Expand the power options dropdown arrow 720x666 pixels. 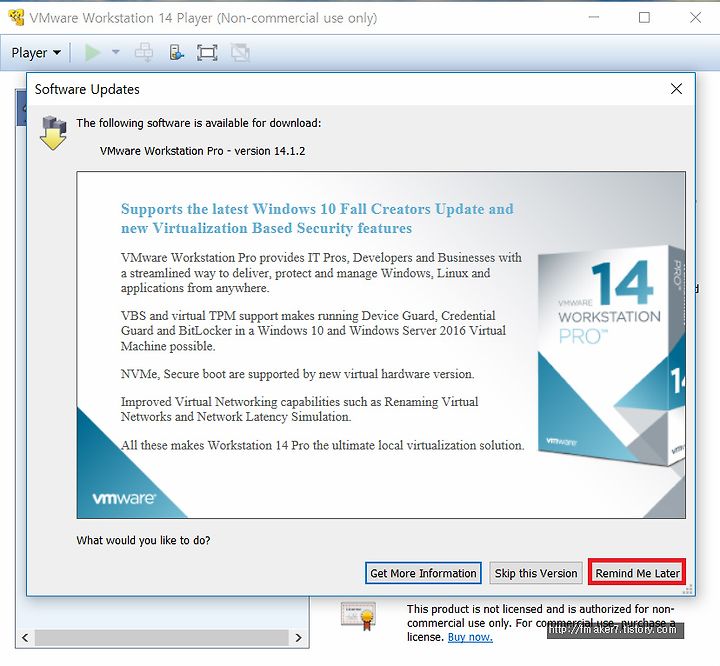(116, 52)
